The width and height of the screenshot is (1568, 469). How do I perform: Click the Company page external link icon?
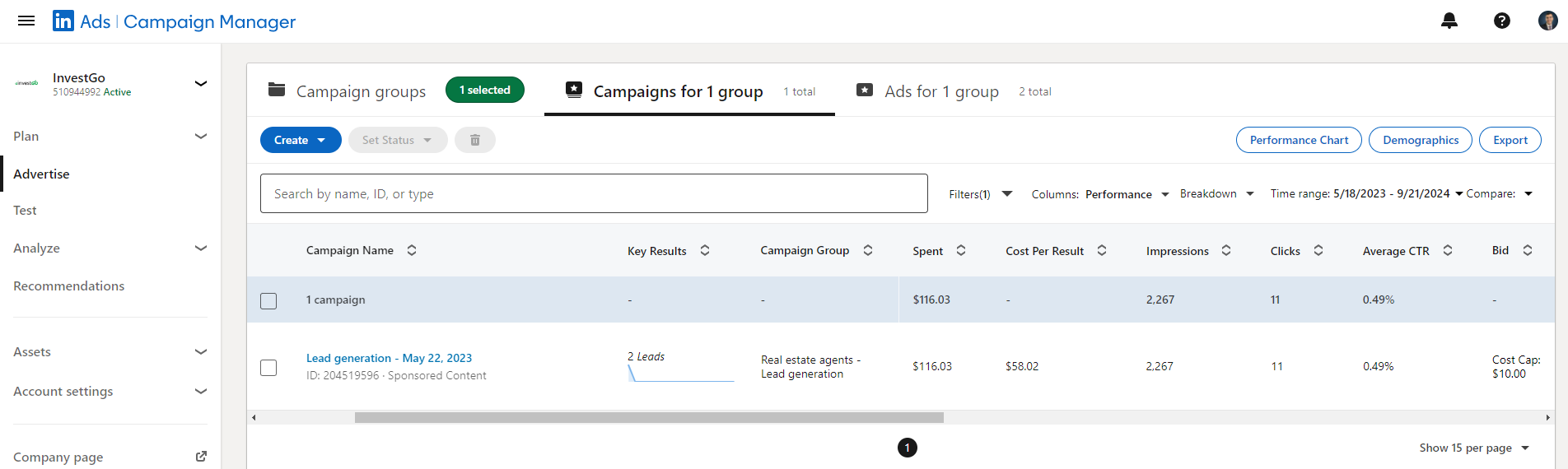[x=201, y=457]
